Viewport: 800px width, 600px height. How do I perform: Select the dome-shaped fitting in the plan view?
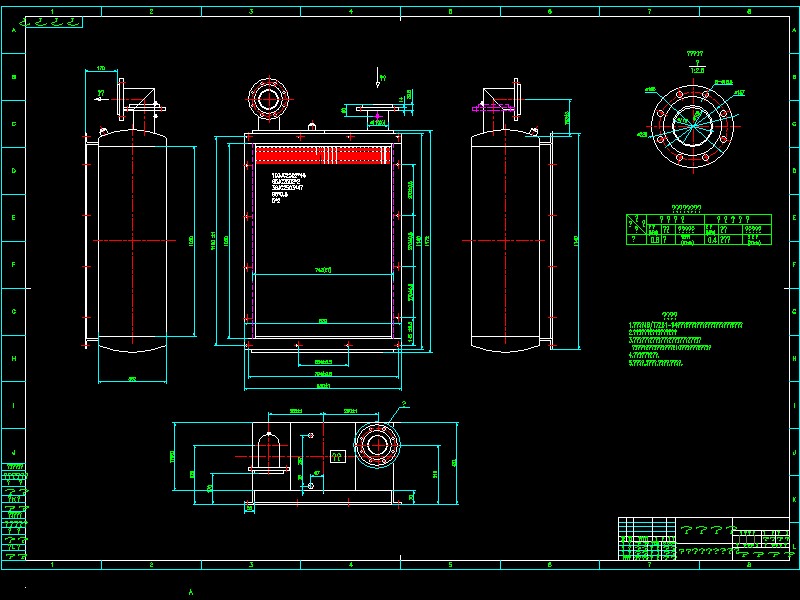(269, 452)
